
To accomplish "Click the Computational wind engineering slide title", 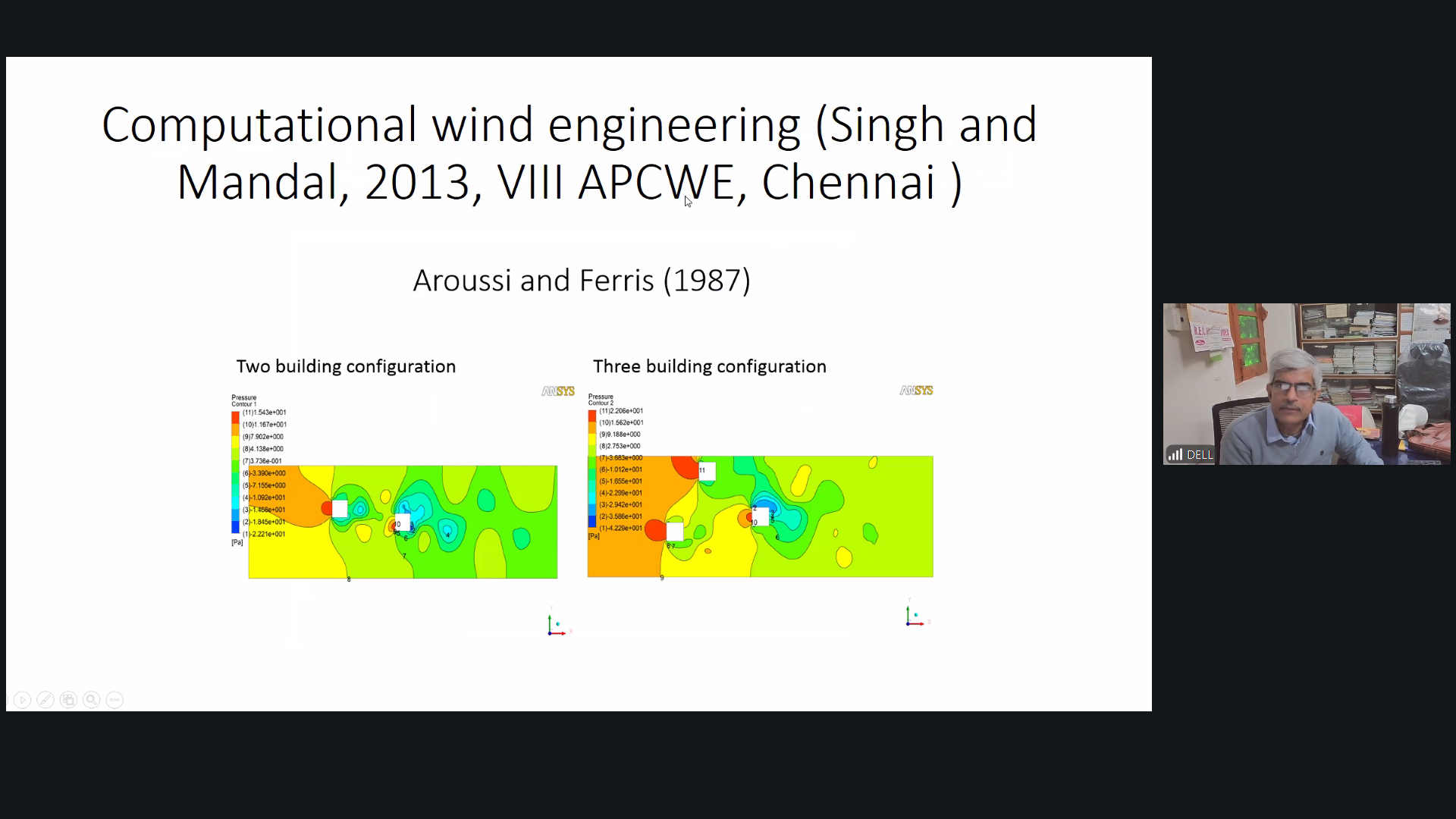I will pyautogui.click(x=569, y=153).
